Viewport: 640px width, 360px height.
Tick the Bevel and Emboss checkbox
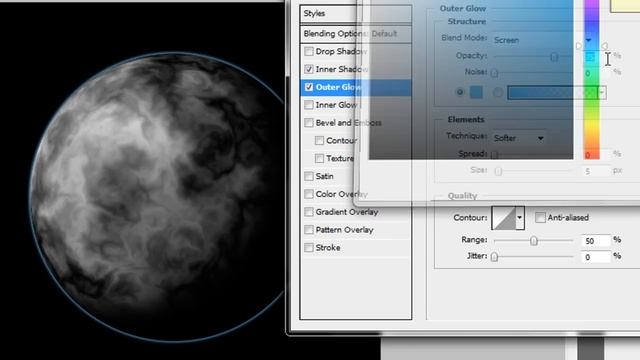click(309, 123)
